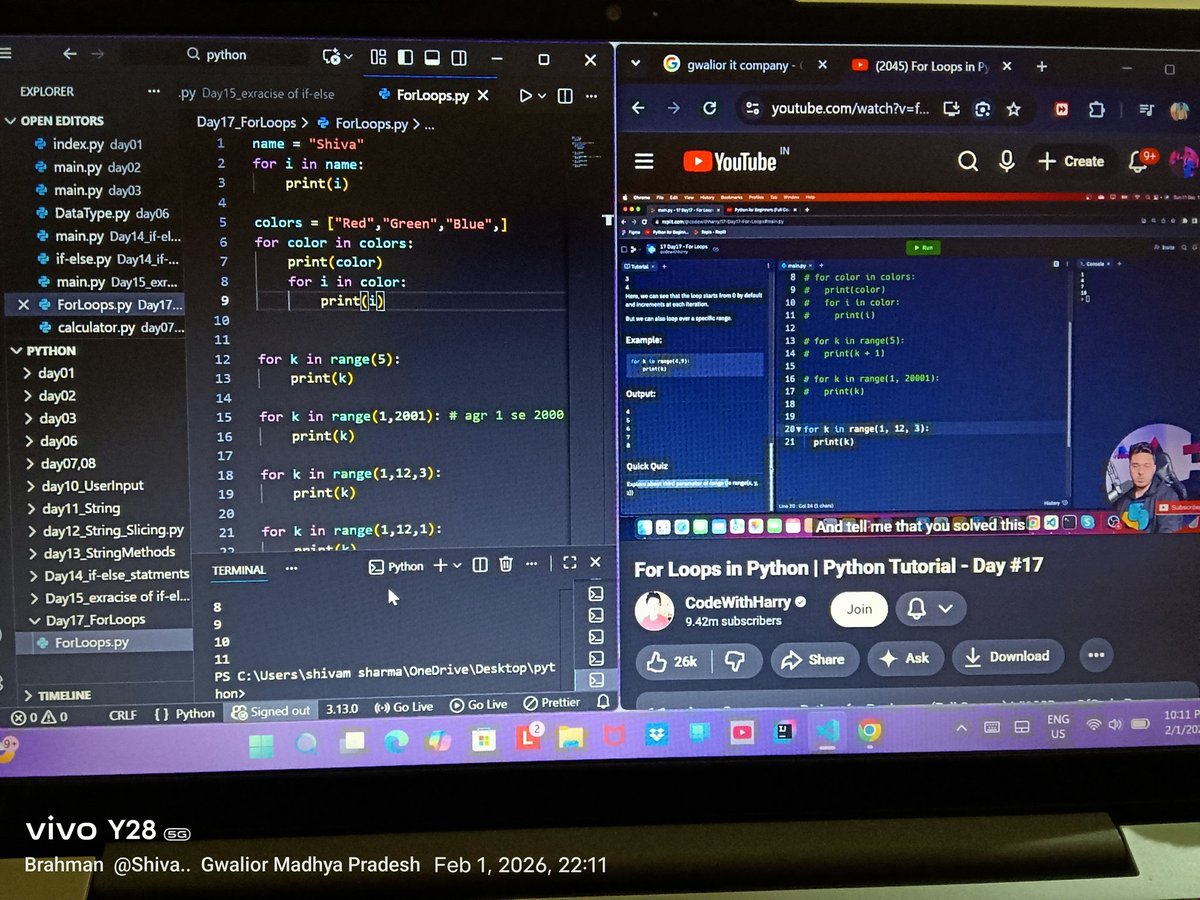This screenshot has width=1200, height=900.
Task: Toggle the bottom Panel layout icon in VS Code
Action: 432,58
